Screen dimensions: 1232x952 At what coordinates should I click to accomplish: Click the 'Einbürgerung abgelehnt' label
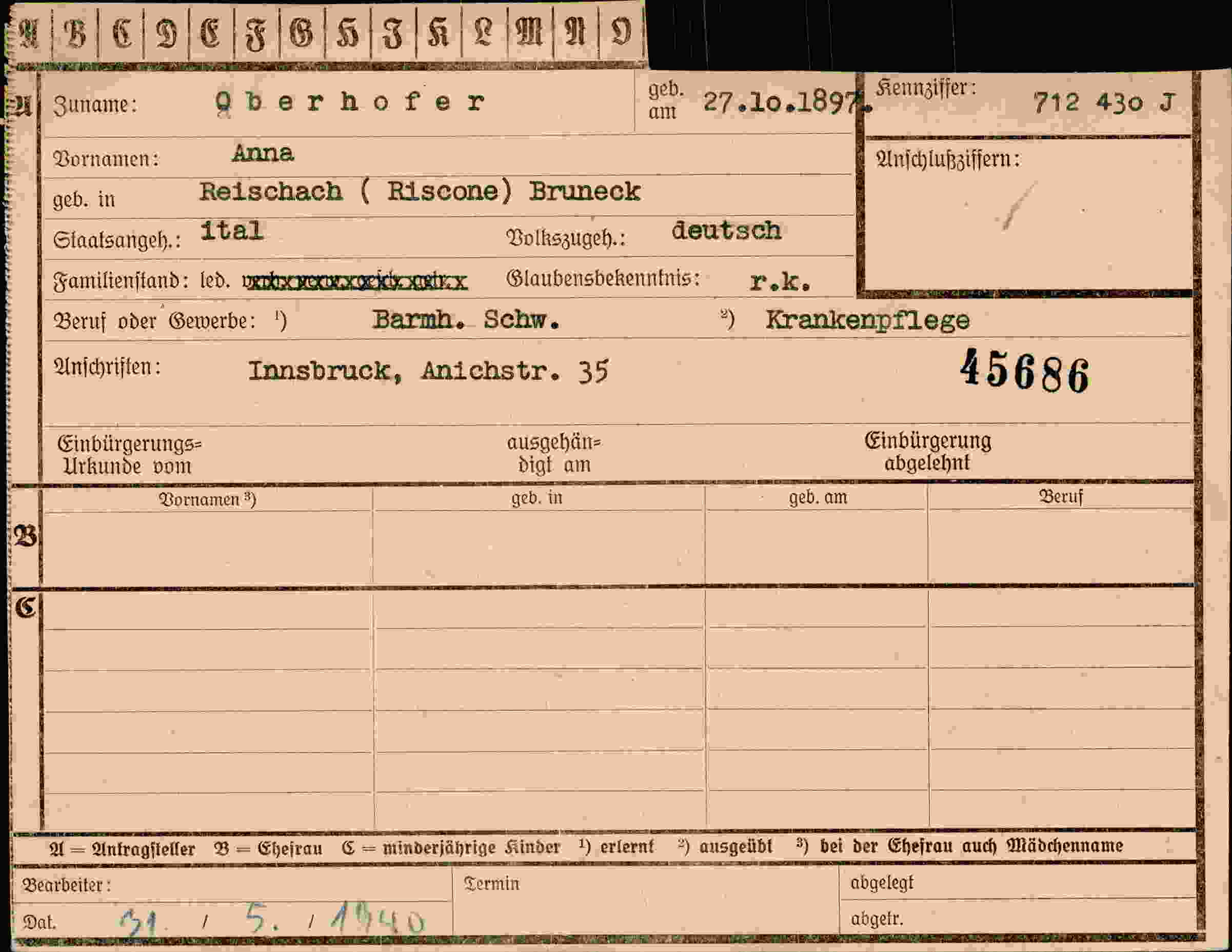pos(928,451)
